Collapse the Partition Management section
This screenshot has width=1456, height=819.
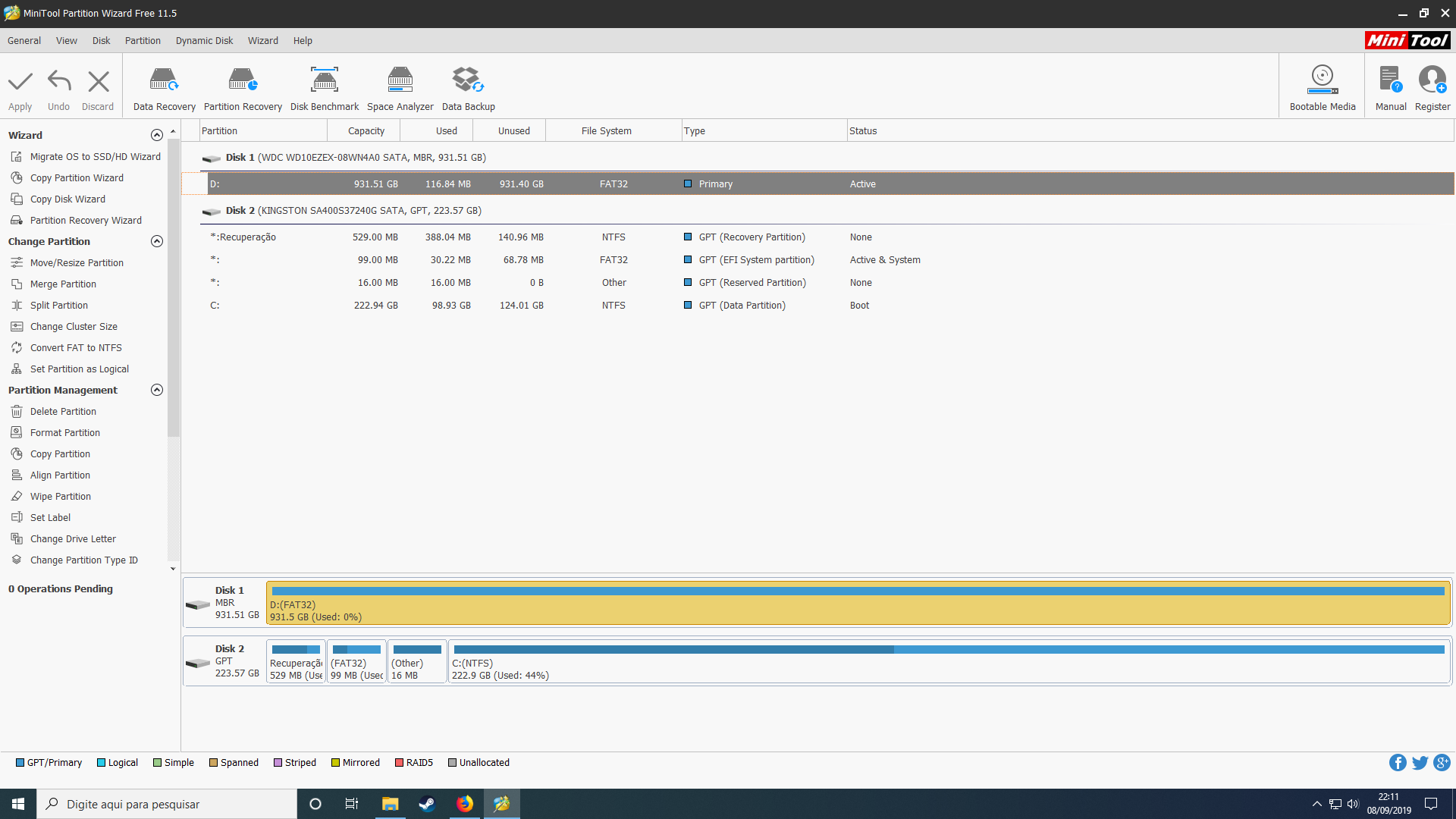157,390
